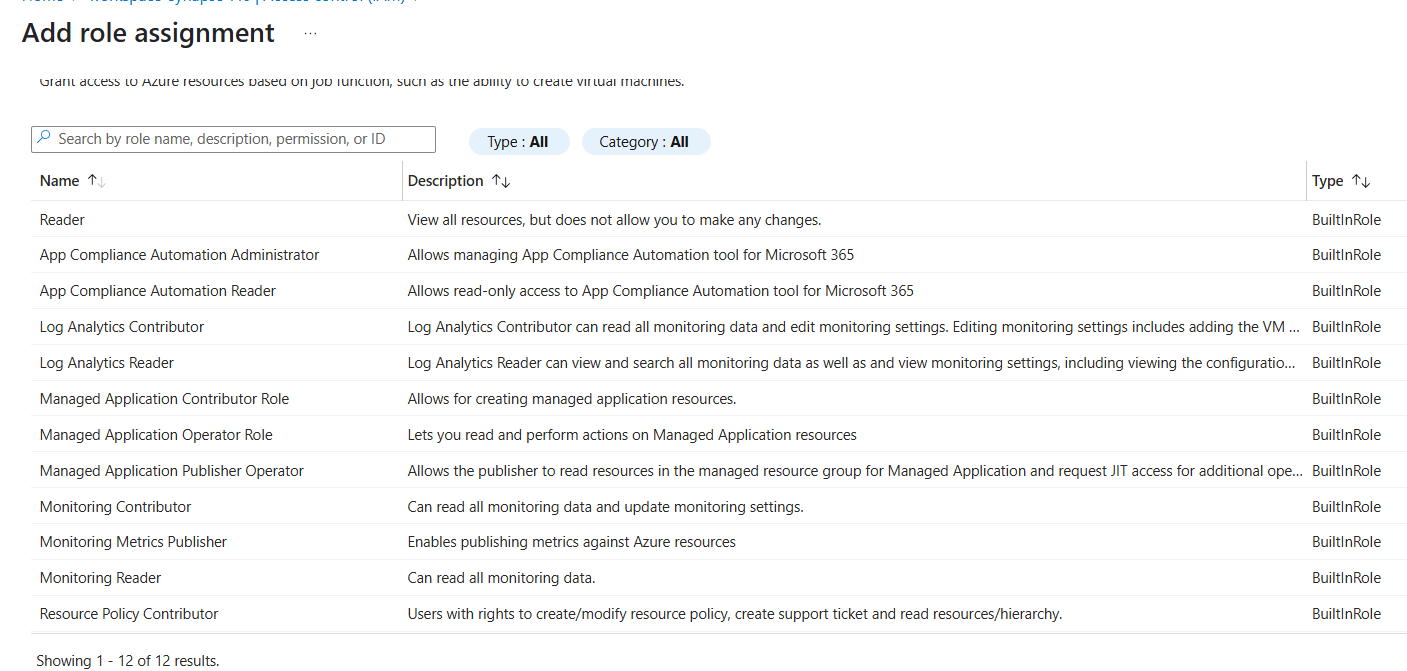Open the ellipsis menu beside Add role assignment
Screen dimensions: 1407x671
click(x=310, y=33)
